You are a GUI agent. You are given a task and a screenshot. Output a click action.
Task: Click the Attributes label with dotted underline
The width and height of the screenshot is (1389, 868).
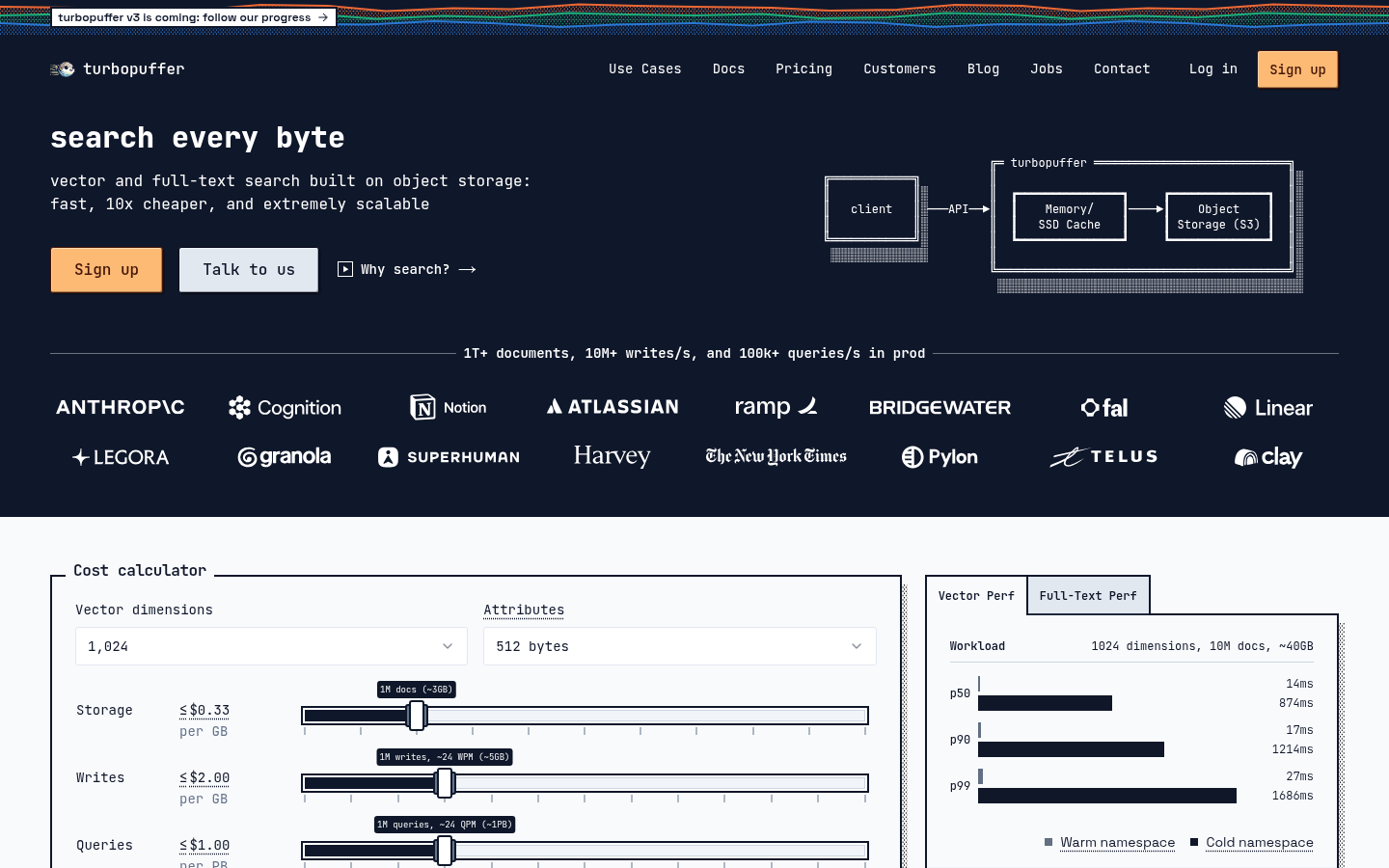[x=524, y=610]
